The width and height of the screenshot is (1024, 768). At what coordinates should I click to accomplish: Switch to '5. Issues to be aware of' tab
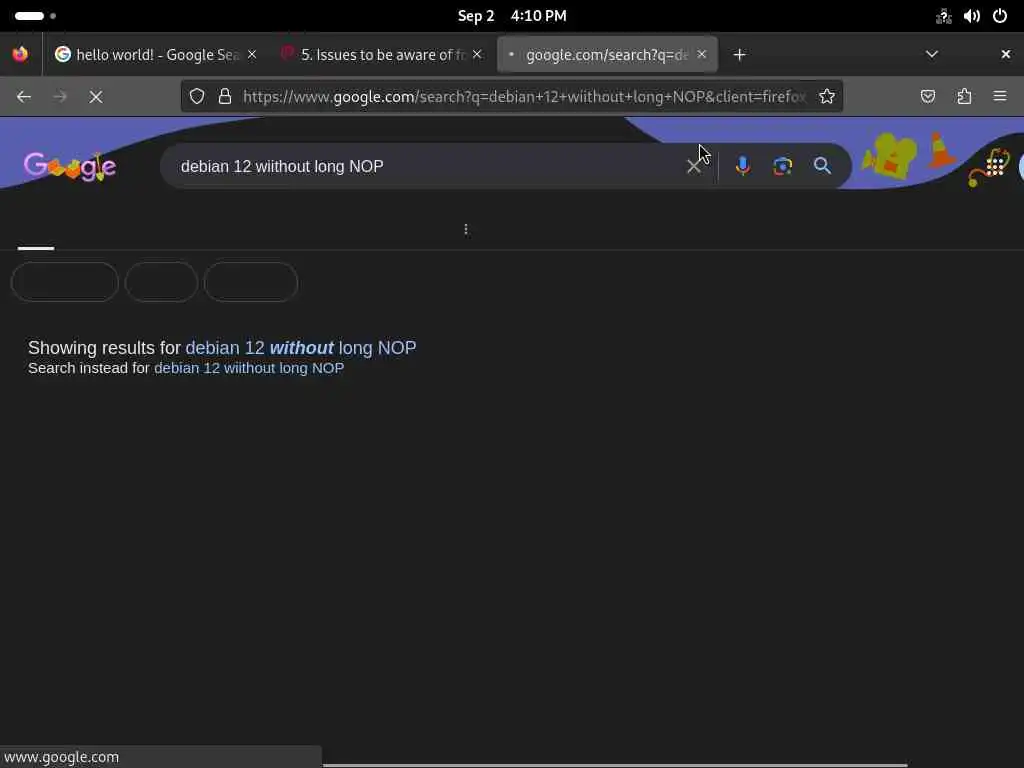[x=383, y=55]
